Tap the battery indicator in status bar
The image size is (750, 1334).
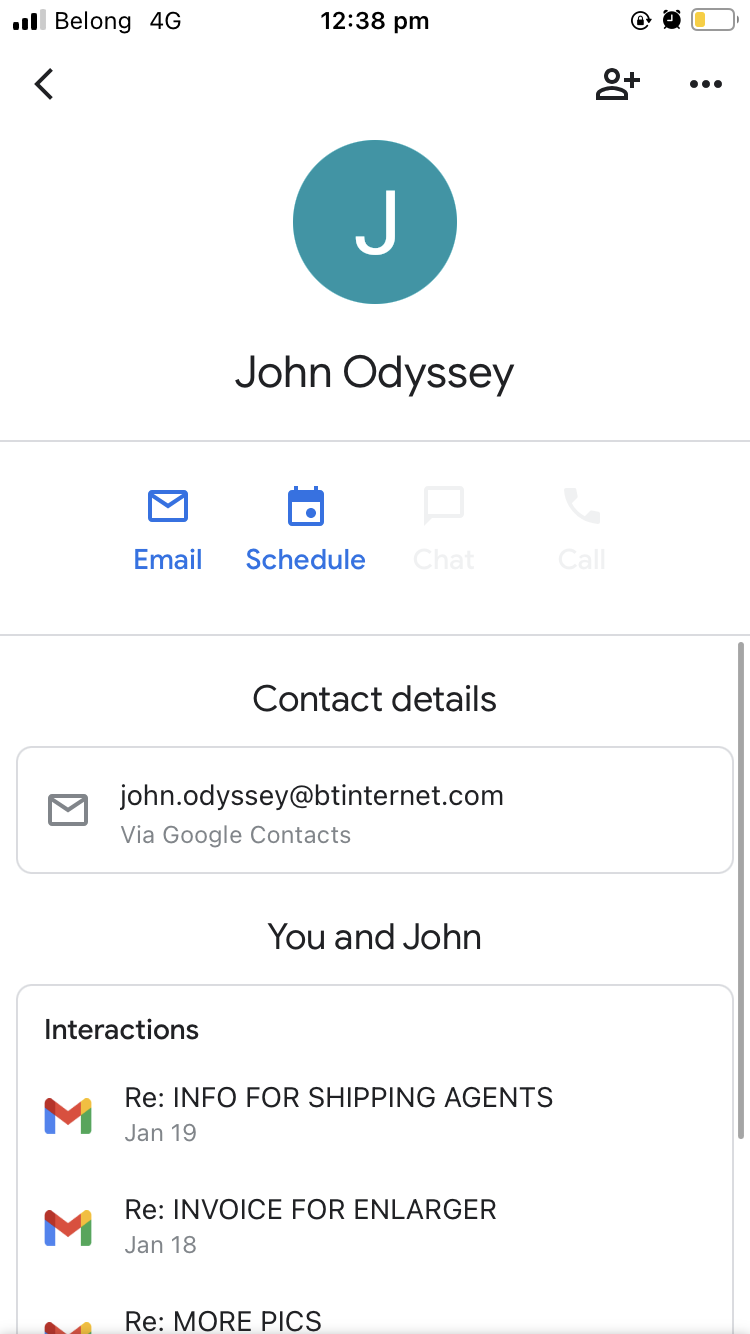coord(713,20)
